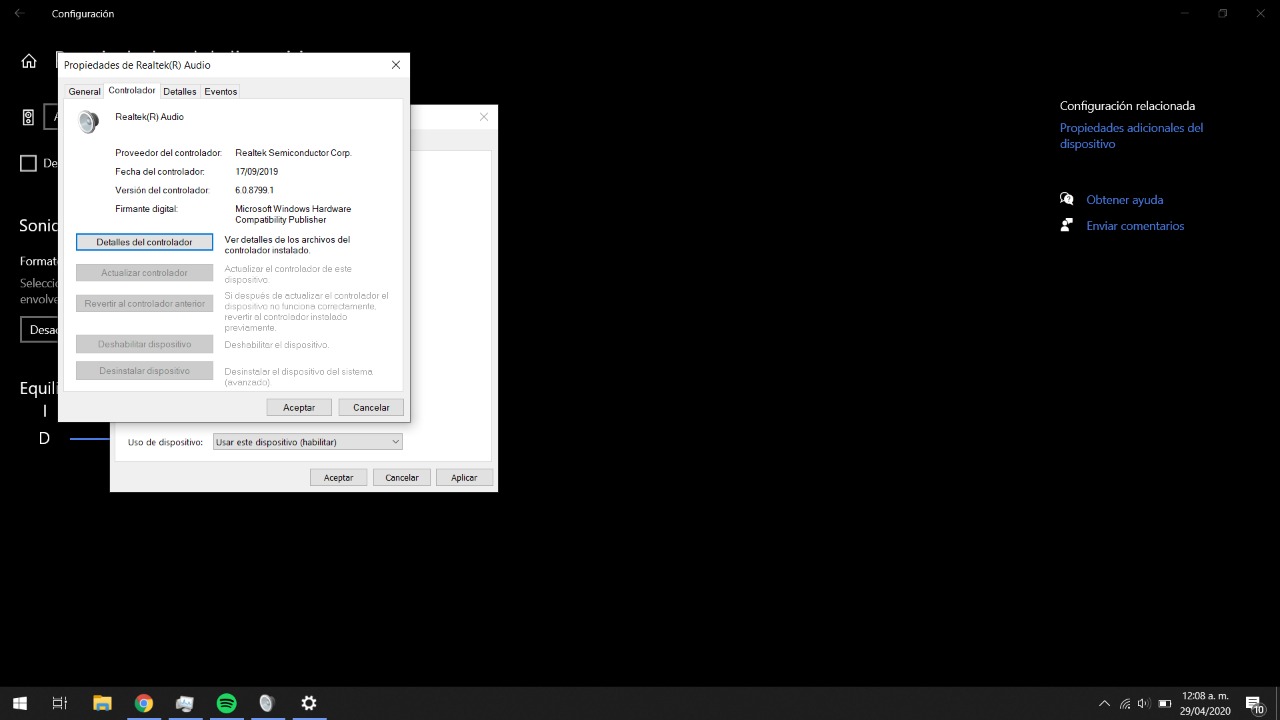Click the battery tray icon

pos(1164,704)
